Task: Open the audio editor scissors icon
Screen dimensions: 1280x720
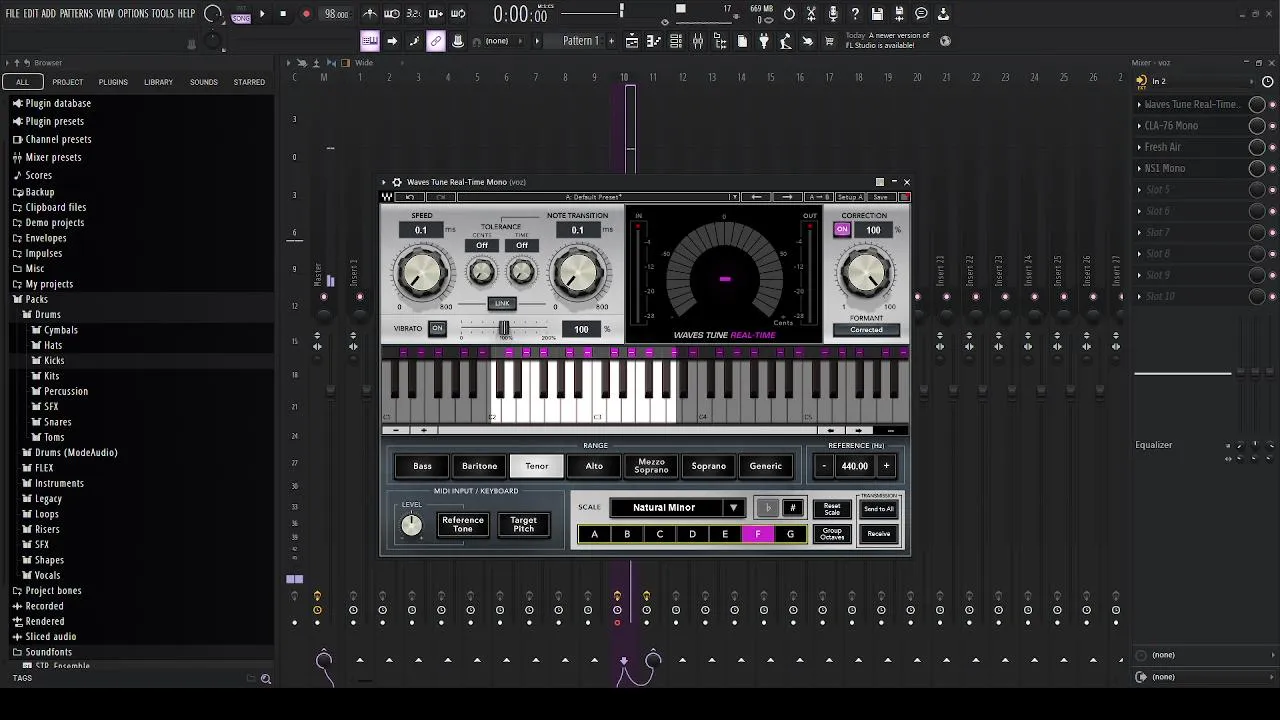Action: click(811, 14)
